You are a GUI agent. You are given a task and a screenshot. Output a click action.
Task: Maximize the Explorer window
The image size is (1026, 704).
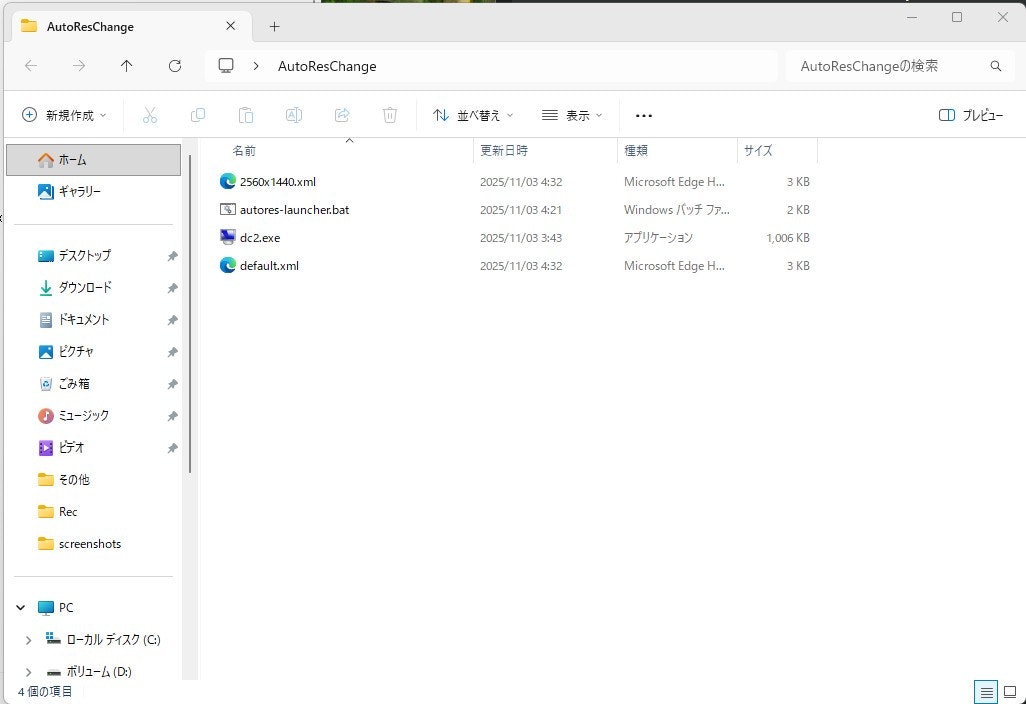(957, 18)
